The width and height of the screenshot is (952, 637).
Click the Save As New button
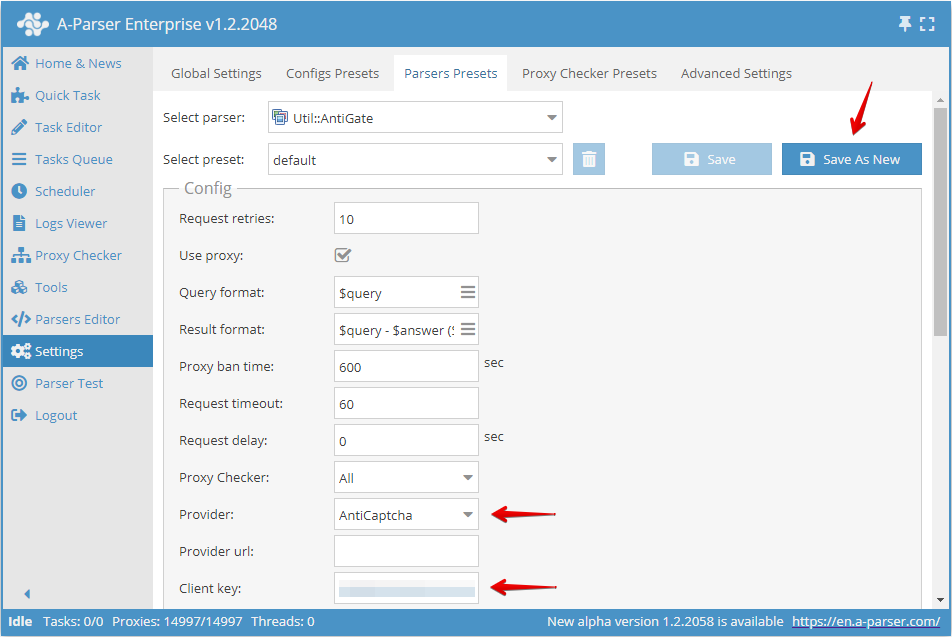coord(851,158)
